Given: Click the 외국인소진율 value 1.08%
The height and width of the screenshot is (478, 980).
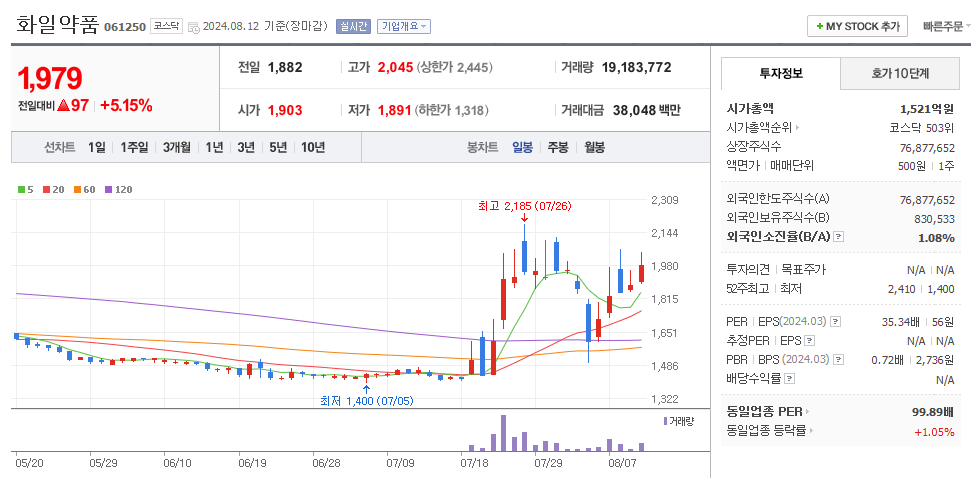Looking at the screenshot, I should click(936, 237).
